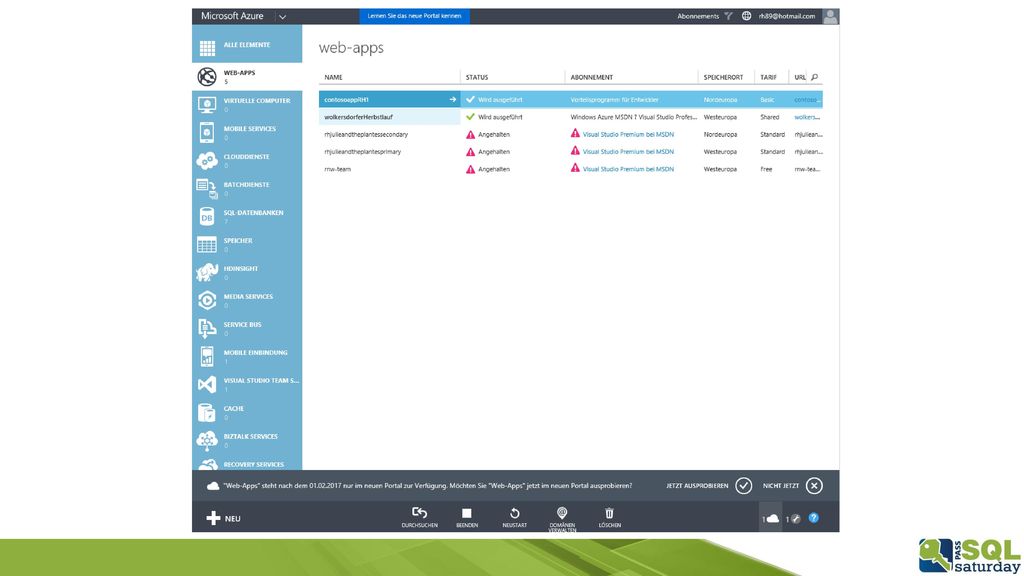The image size is (1024, 576).
Task: Dismiss the notification with 'Nicht jetzt'
Action: [x=792, y=486]
